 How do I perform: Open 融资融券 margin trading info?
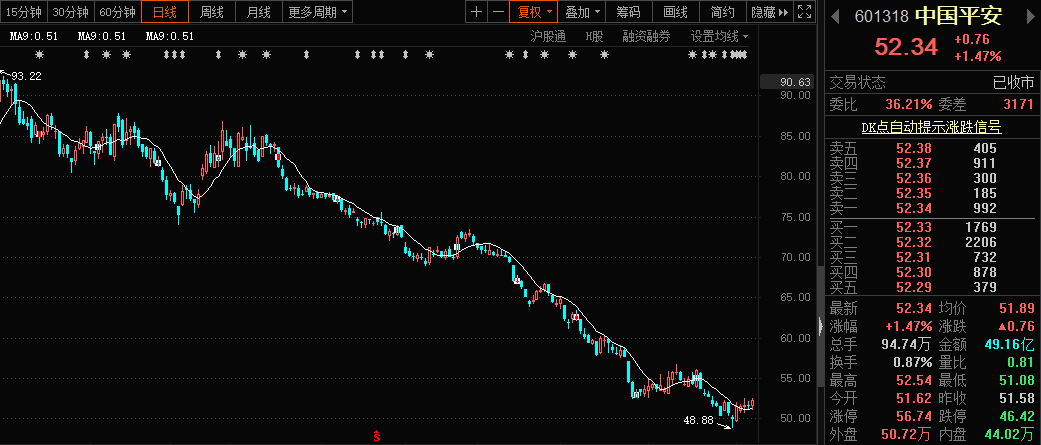[x=646, y=37]
